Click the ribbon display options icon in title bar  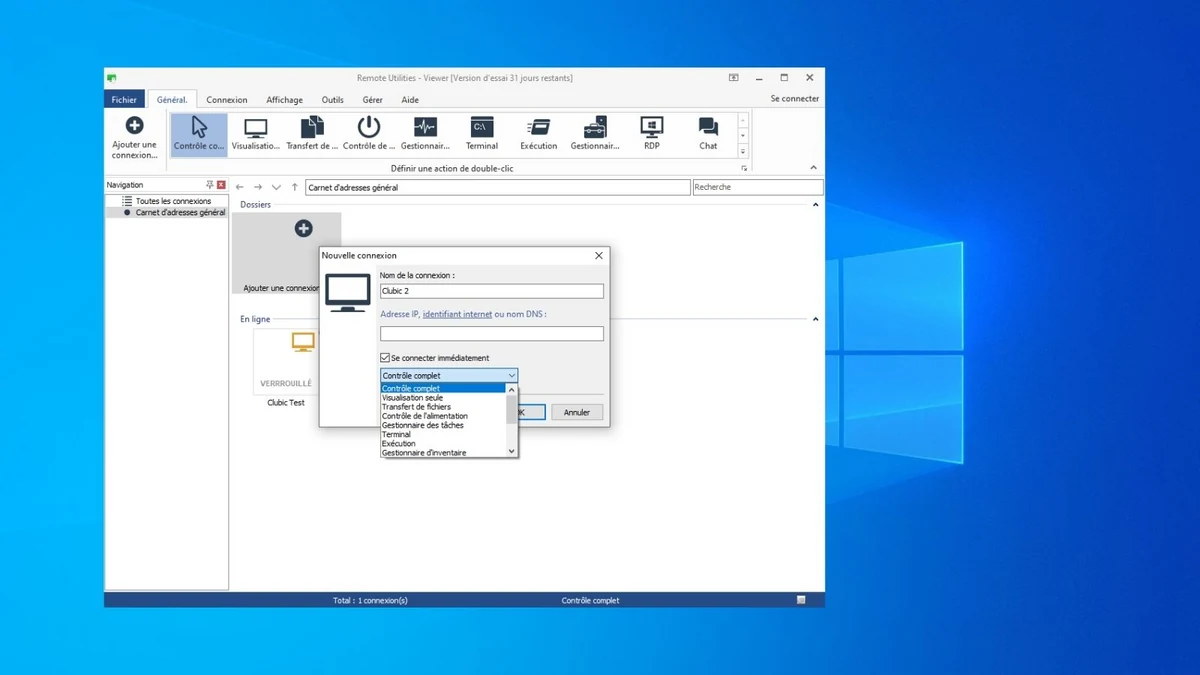pyautogui.click(x=733, y=78)
